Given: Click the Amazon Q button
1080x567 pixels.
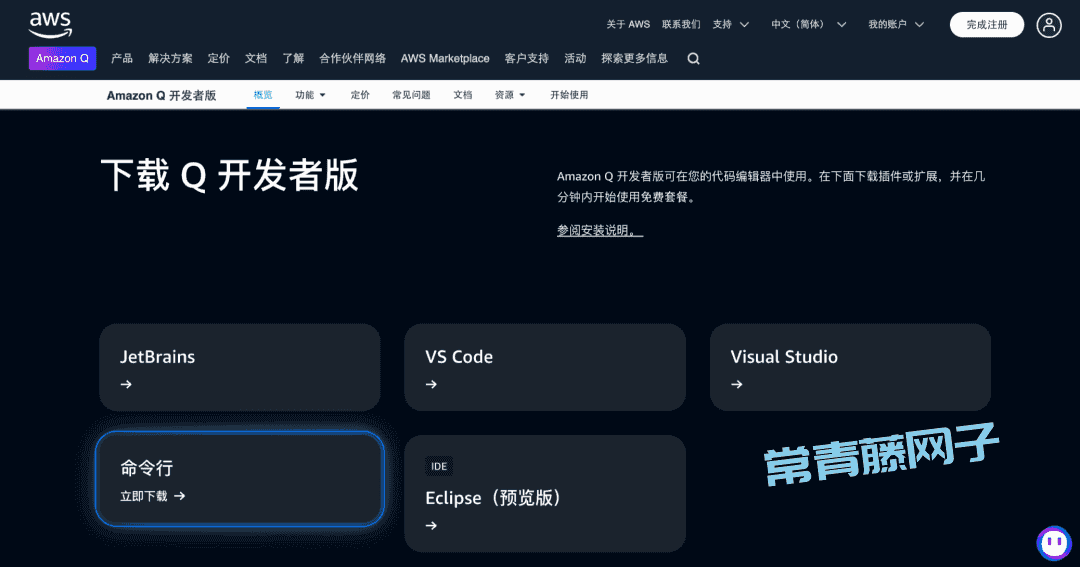Looking at the screenshot, I should pos(62,59).
